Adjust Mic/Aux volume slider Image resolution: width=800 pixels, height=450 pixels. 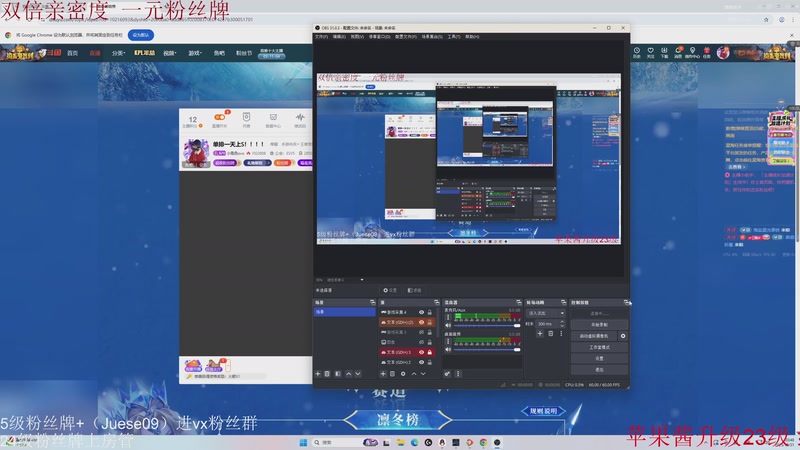click(x=487, y=326)
